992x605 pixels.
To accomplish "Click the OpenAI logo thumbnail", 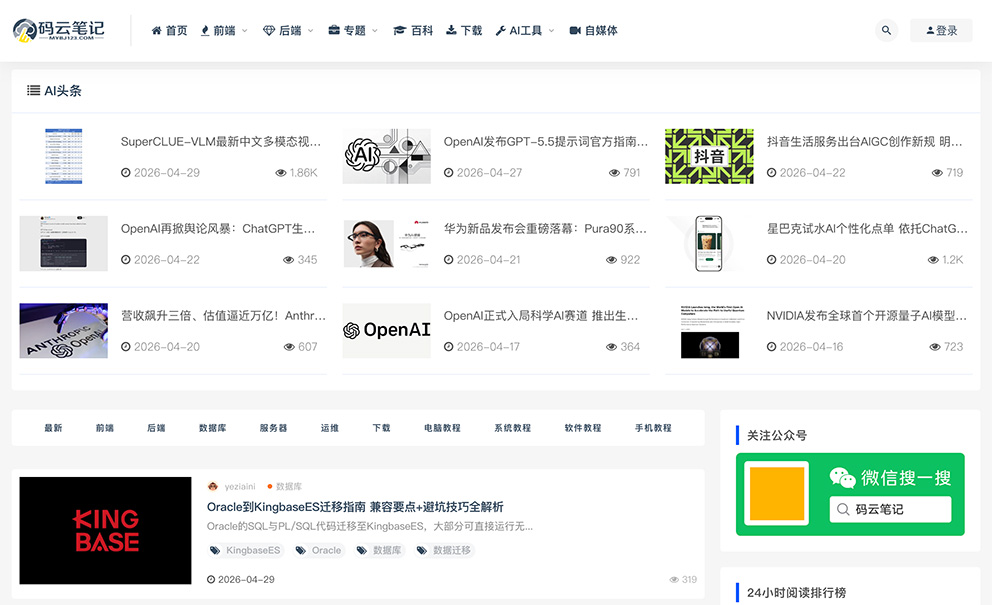I will pos(387,330).
